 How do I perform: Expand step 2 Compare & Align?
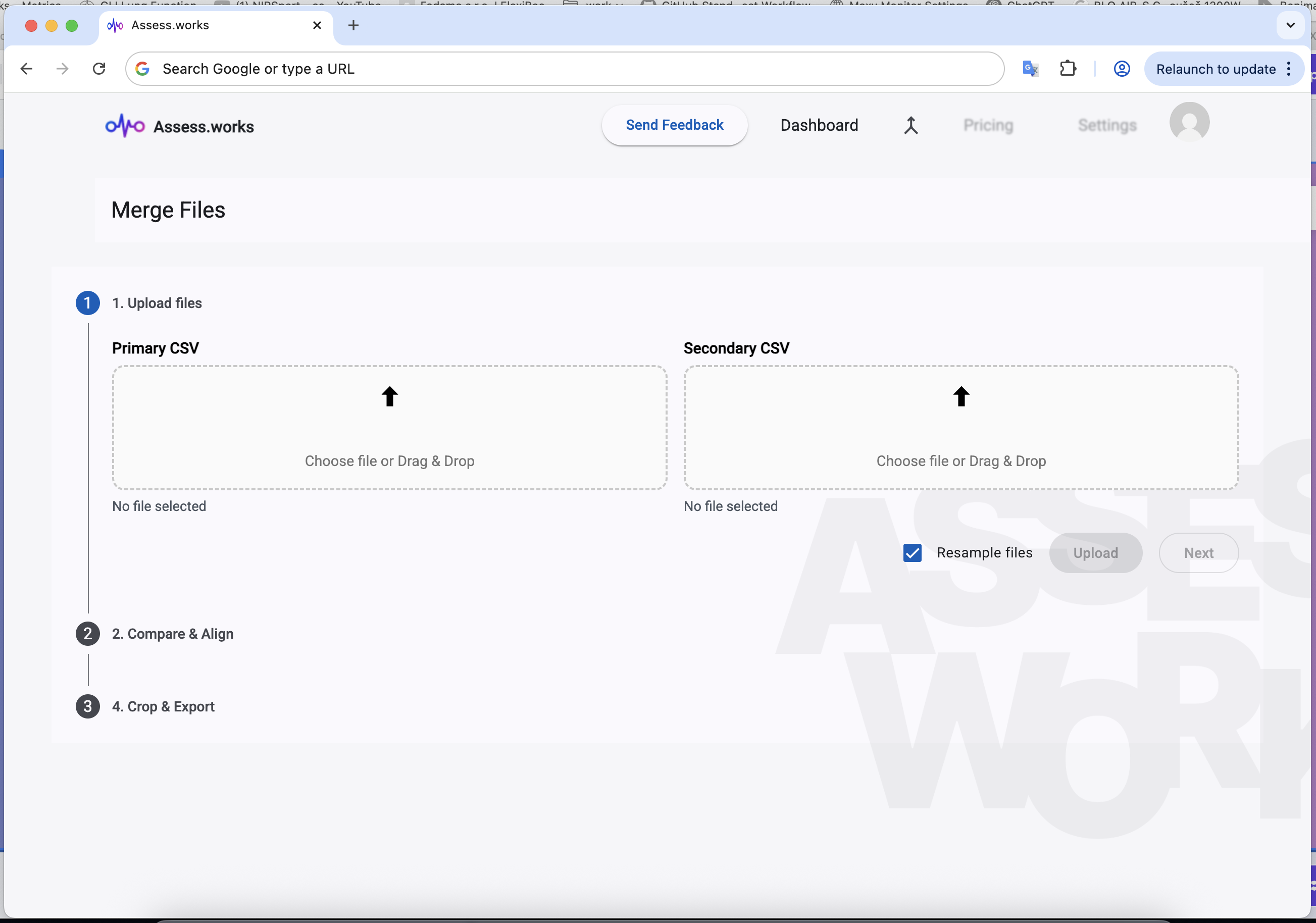[x=172, y=634]
